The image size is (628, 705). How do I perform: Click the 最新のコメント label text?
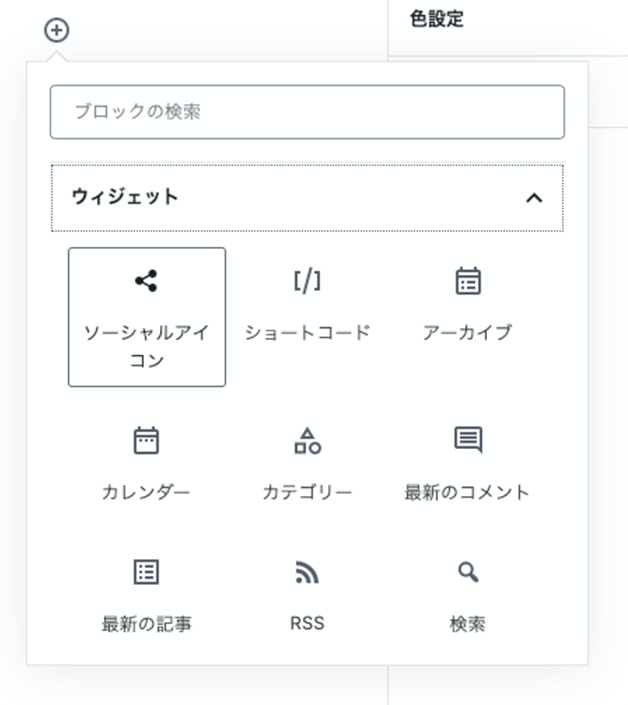click(467, 492)
